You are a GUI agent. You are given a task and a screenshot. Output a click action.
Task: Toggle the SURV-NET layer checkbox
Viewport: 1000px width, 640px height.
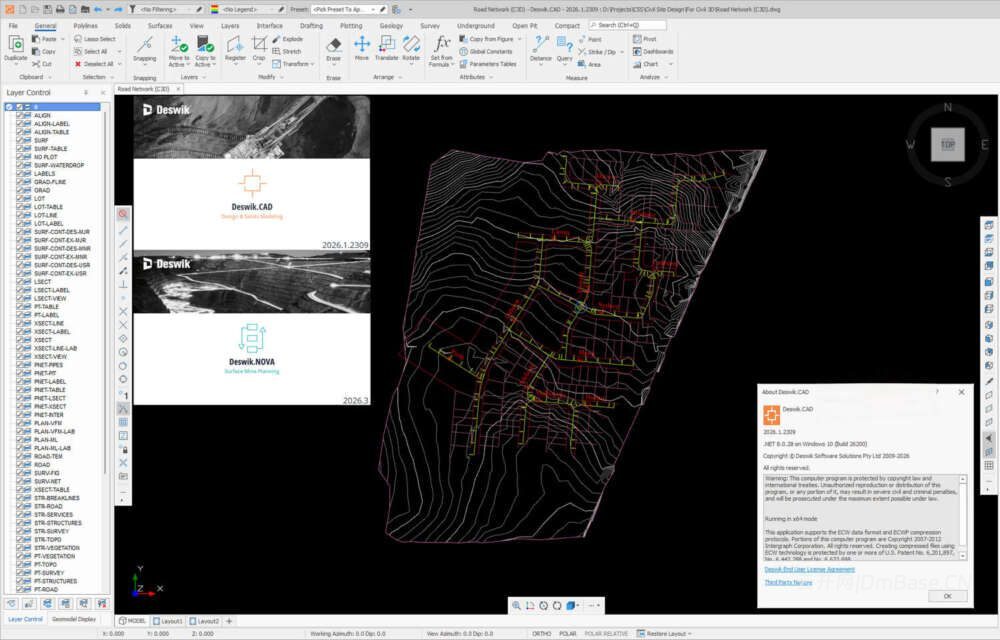point(20,481)
